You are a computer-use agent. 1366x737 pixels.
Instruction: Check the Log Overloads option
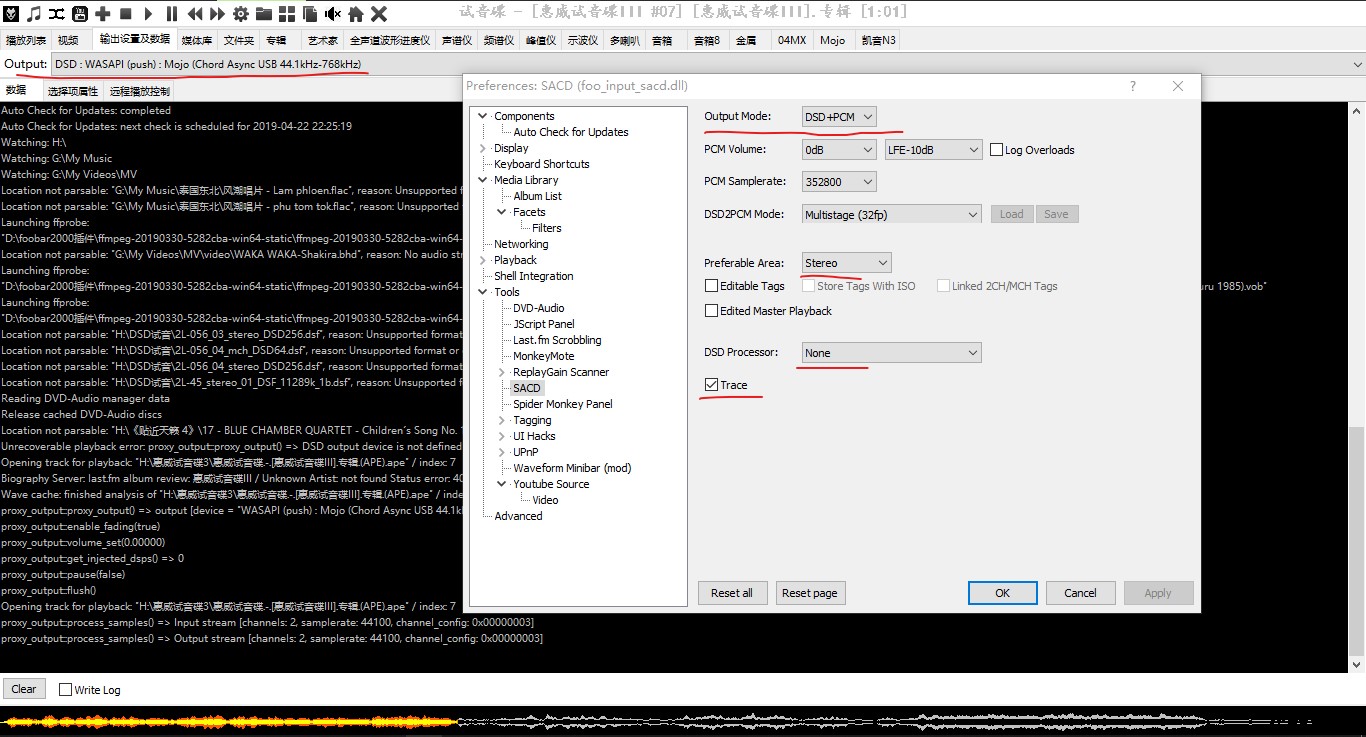click(997, 150)
